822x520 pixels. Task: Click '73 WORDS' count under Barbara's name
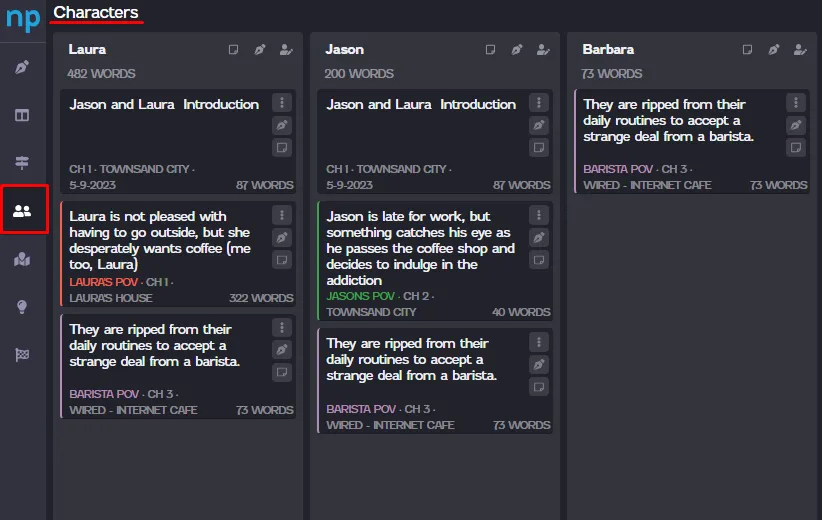611,74
